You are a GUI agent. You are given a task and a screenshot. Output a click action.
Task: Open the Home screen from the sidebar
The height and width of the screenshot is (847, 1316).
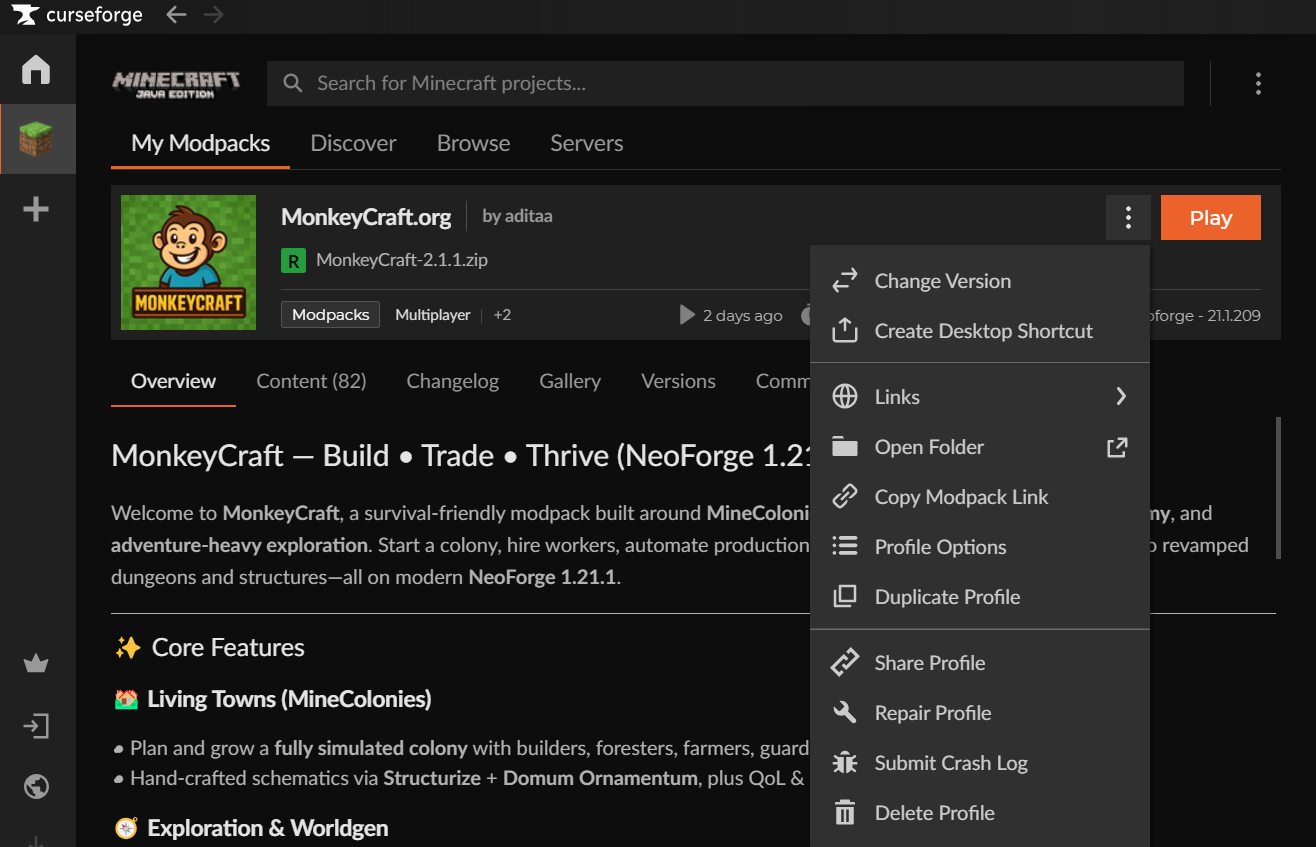pyautogui.click(x=36, y=69)
